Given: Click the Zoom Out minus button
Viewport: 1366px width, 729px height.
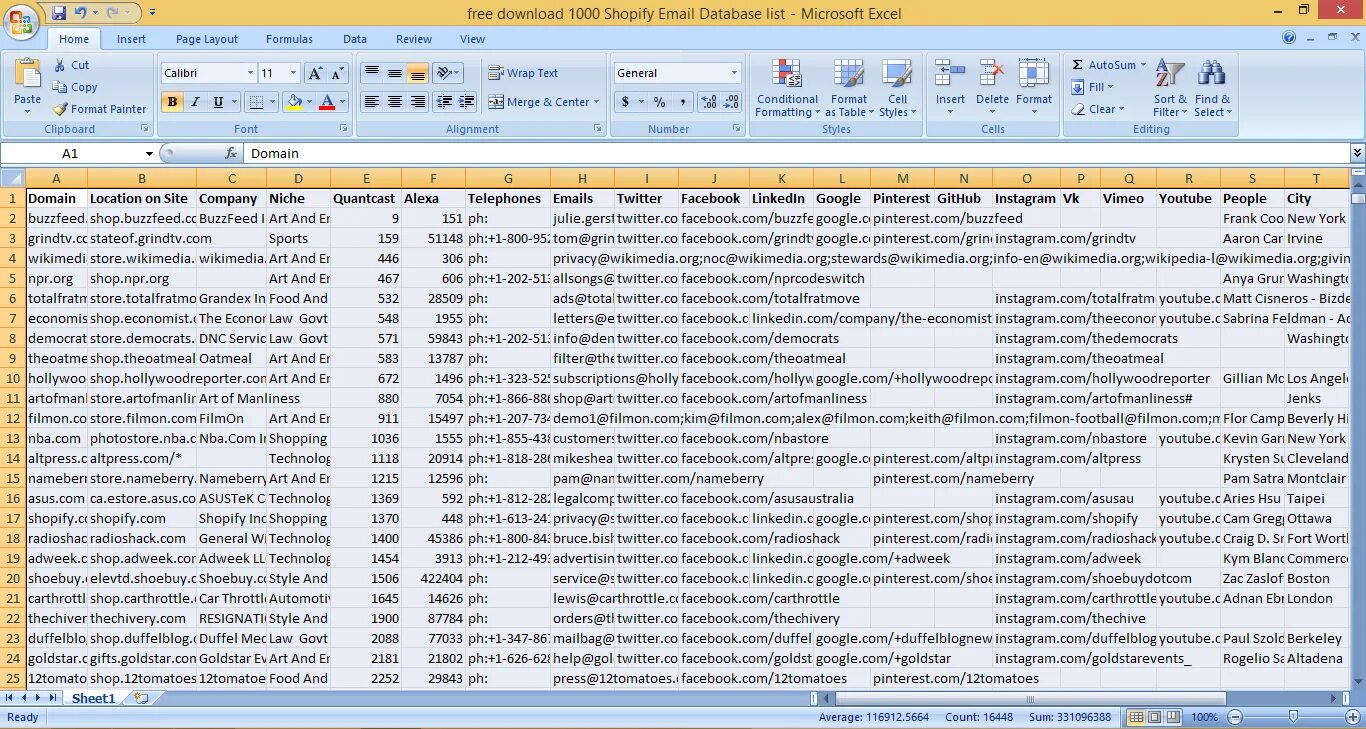Looking at the screenshot, I should tap(1235, 717).
